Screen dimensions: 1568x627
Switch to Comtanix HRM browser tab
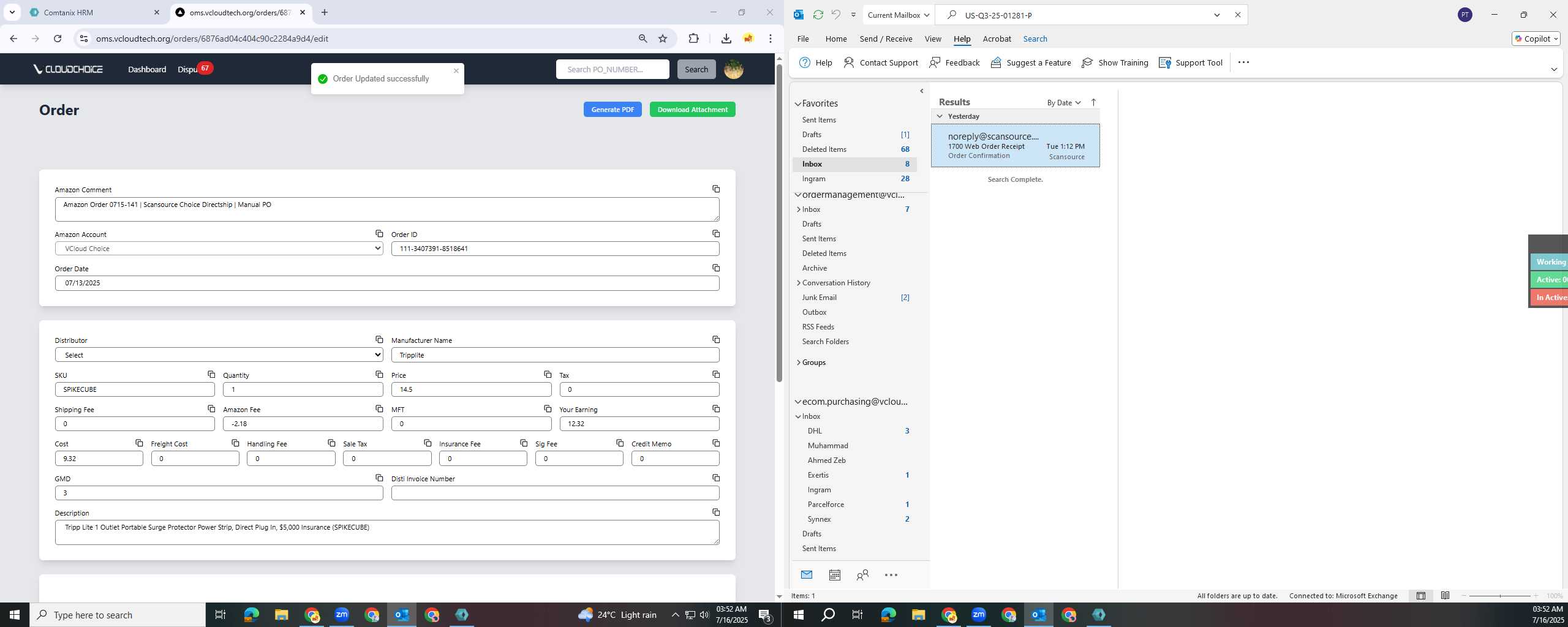[95, 12]
